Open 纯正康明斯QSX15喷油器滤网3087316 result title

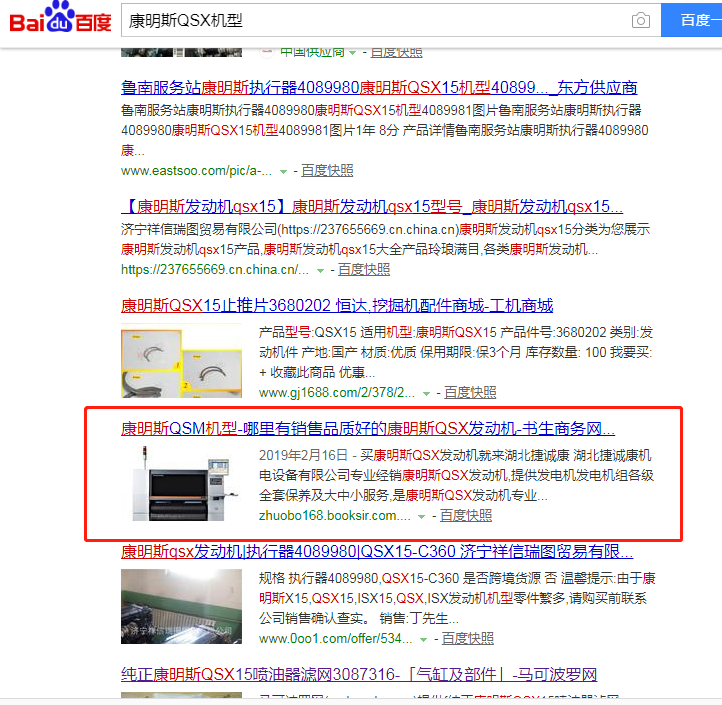pos(359,675)
